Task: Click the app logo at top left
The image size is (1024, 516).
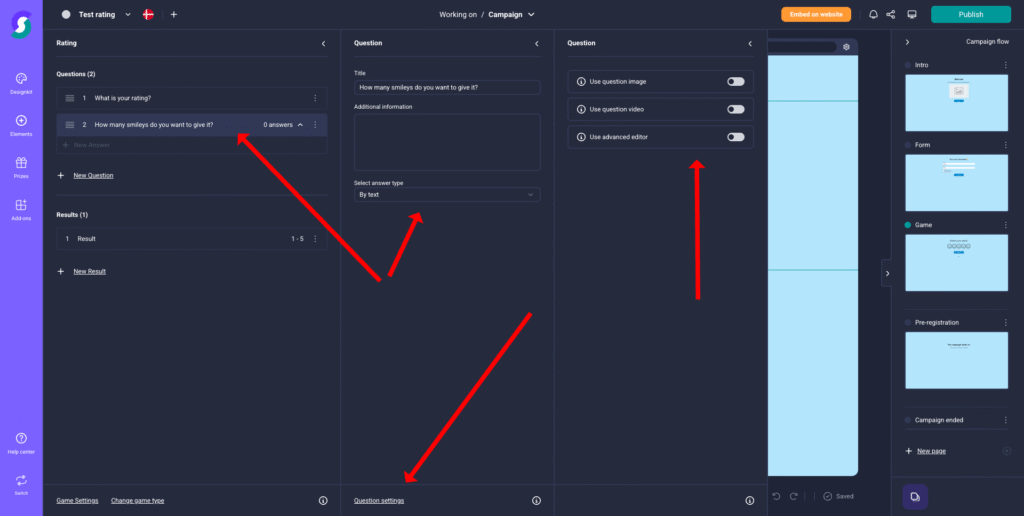Action: pyautogui.click(x=21, y=25)
